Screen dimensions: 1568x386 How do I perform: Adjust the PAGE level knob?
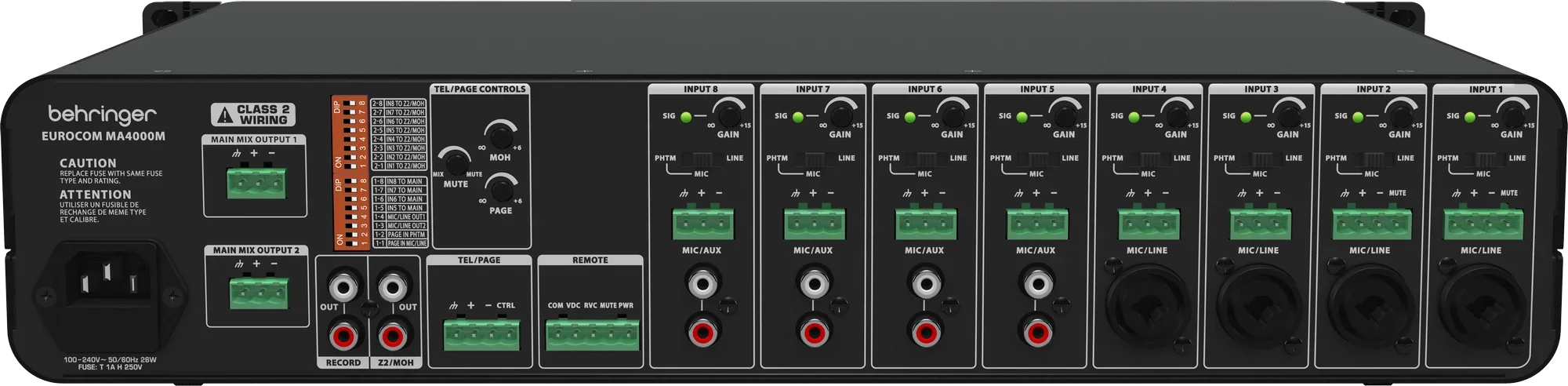coord(499,188)
